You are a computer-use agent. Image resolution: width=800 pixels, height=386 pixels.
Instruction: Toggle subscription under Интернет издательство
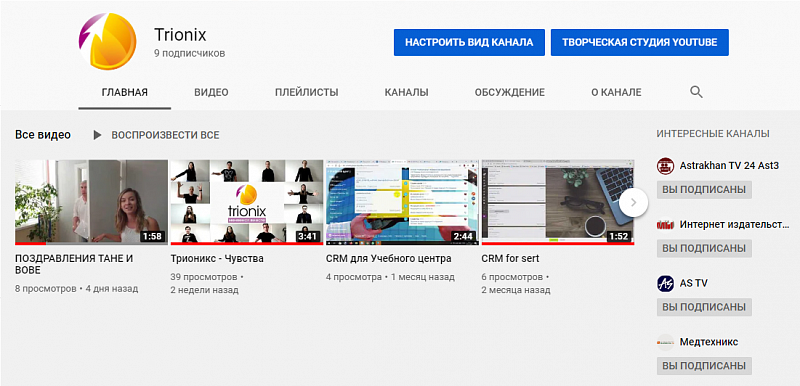[704, 248]
